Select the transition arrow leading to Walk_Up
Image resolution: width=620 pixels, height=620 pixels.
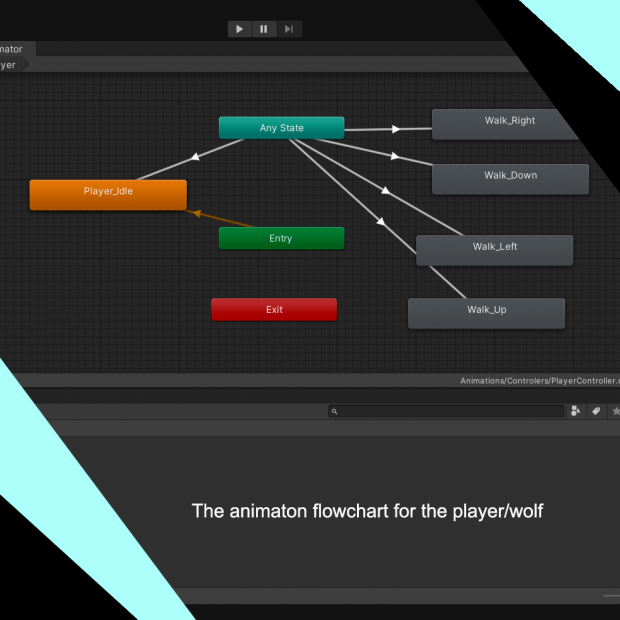380,221
